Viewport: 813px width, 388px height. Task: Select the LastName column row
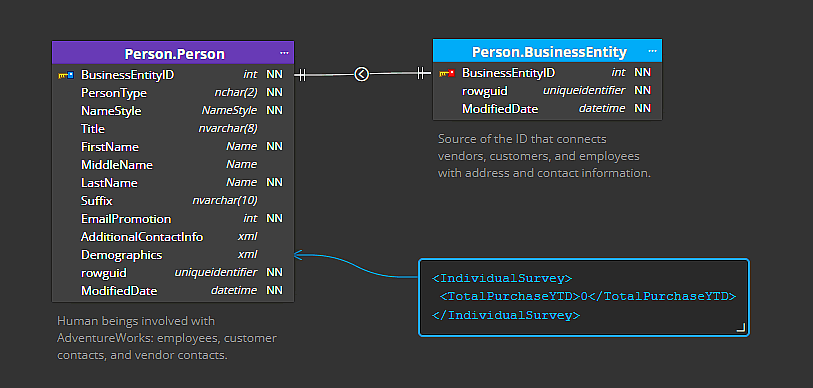[173, 183]
